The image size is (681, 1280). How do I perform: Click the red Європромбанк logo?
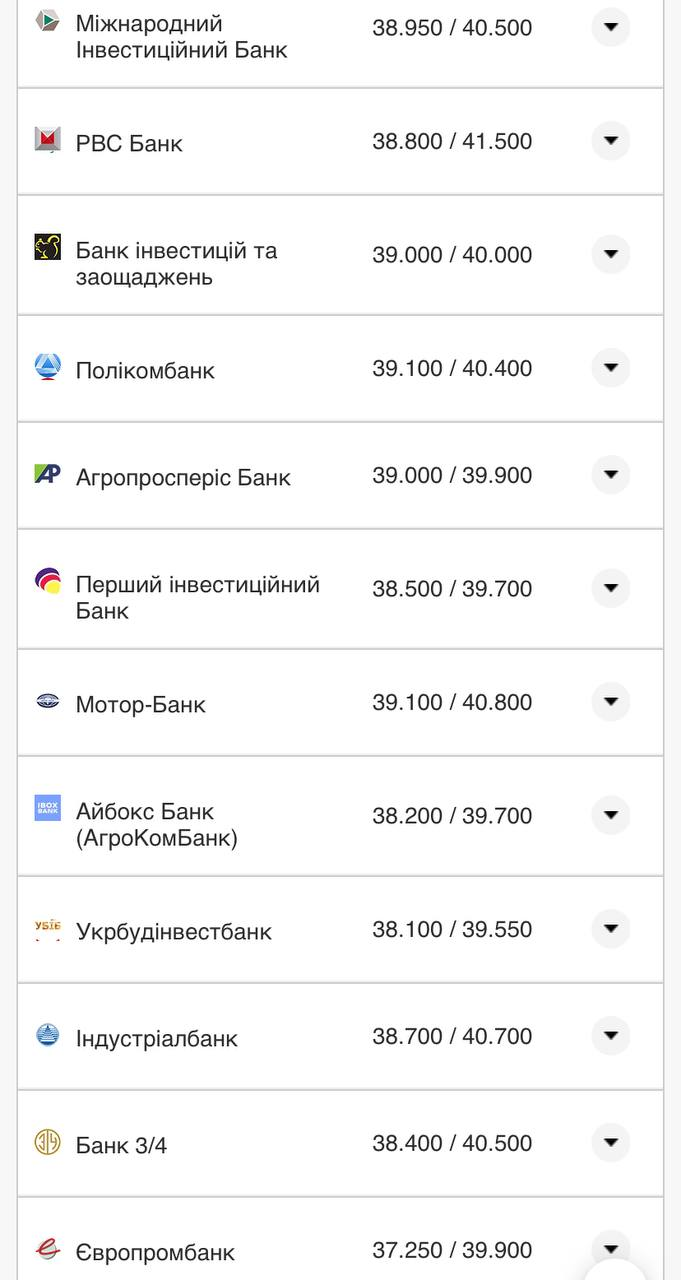46,1250
